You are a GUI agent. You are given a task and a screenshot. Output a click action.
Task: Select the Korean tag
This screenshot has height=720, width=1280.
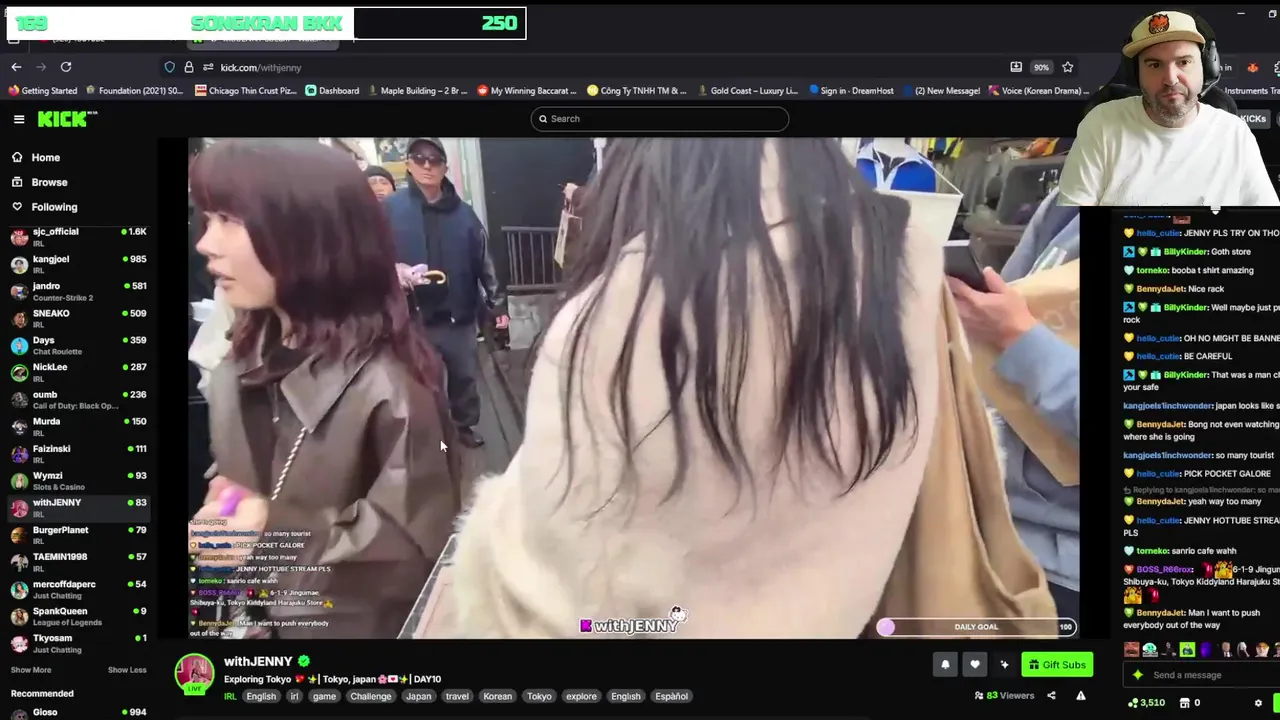coord(497,697)
